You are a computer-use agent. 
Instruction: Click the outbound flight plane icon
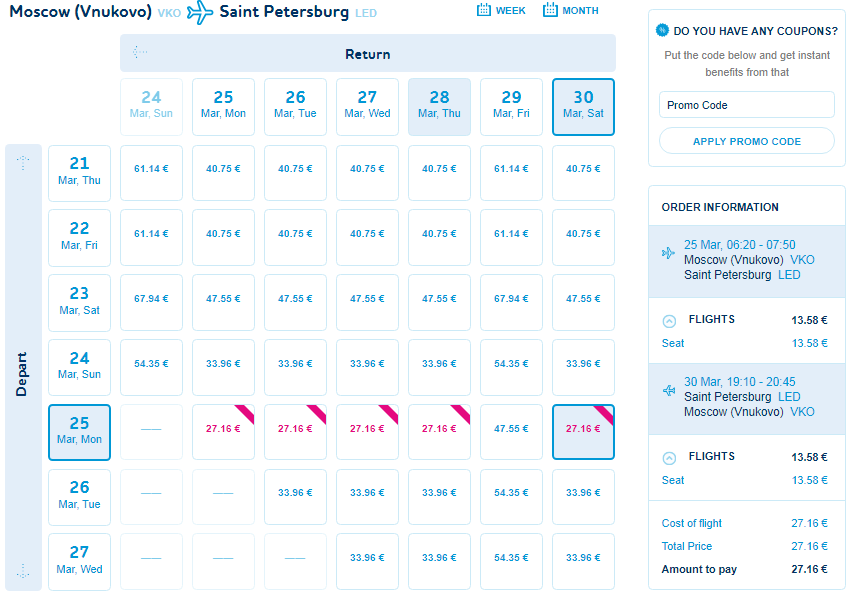[668, 253]
